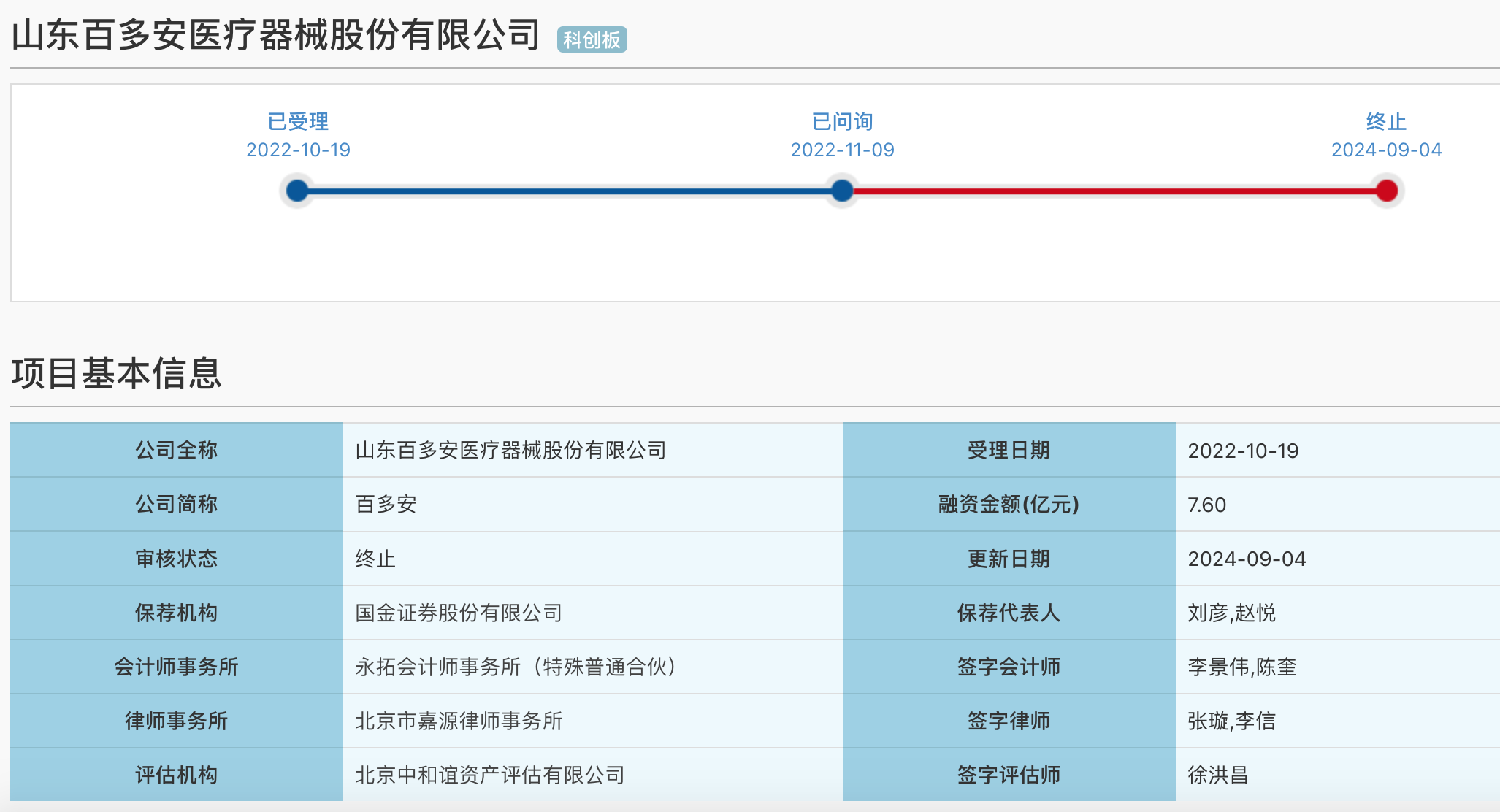The image size is (1500, 812).
Task: Click the 科创板 badge beside company name
Action: pos(592,39)
